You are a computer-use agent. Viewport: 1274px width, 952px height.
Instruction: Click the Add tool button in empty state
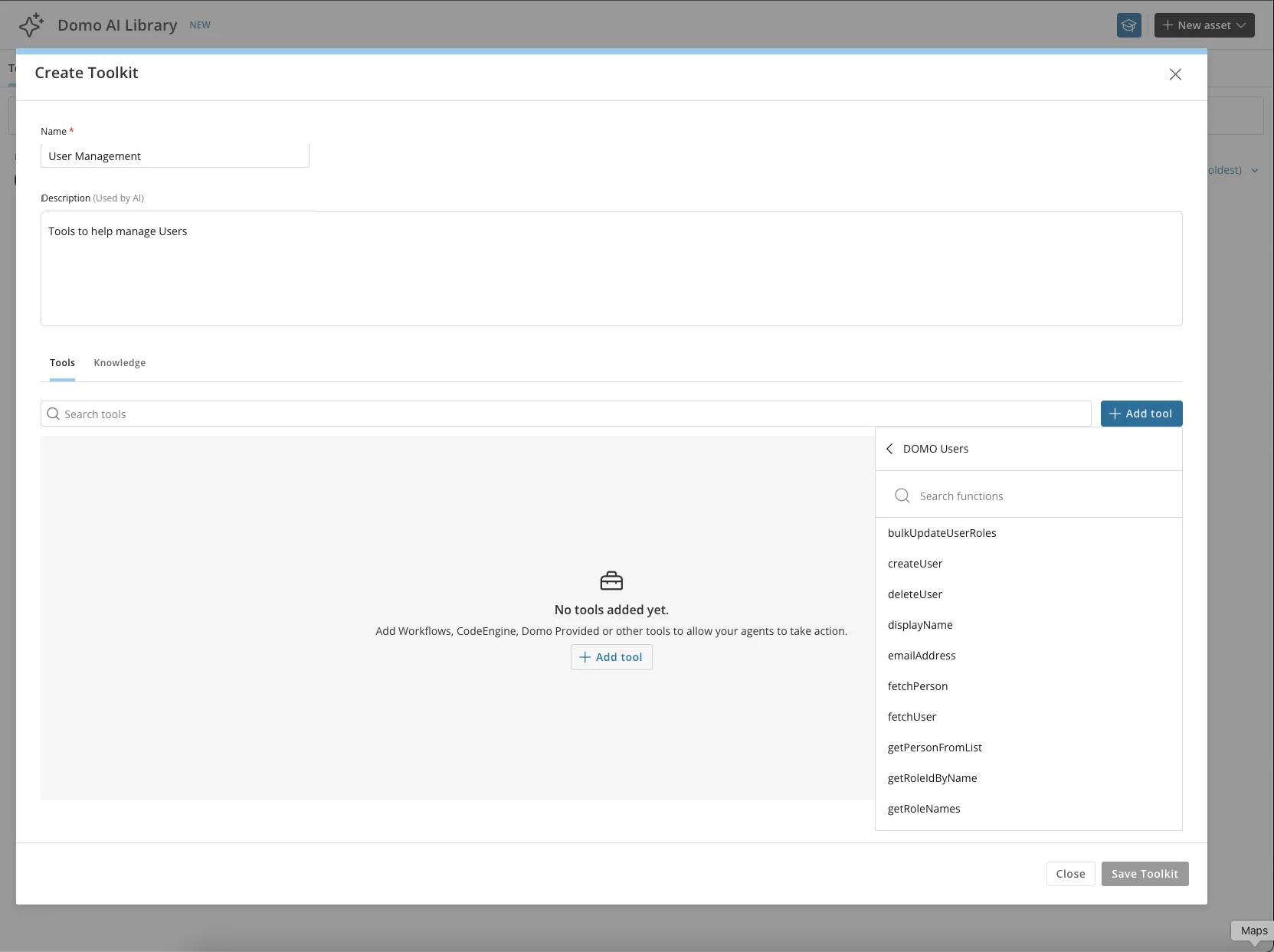(611, 657)
